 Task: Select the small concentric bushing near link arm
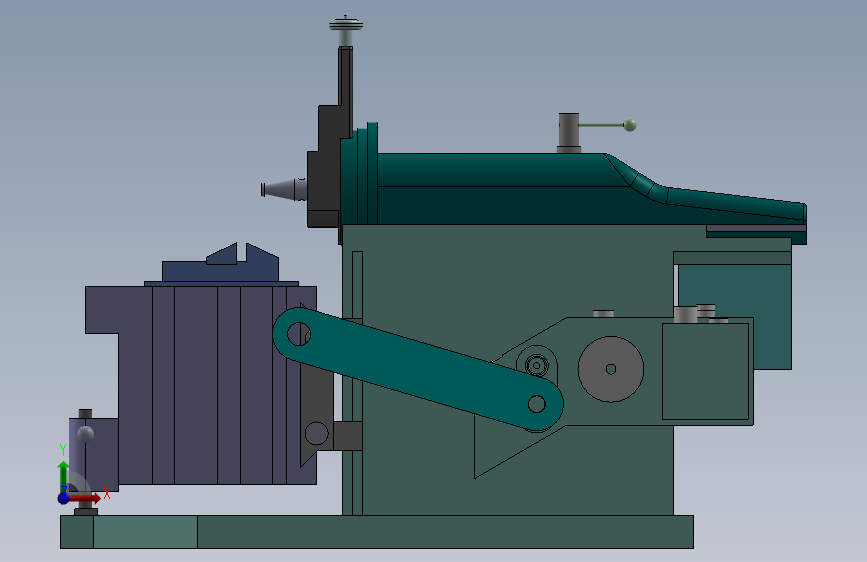pyautogui.click(x=536, y=365)
